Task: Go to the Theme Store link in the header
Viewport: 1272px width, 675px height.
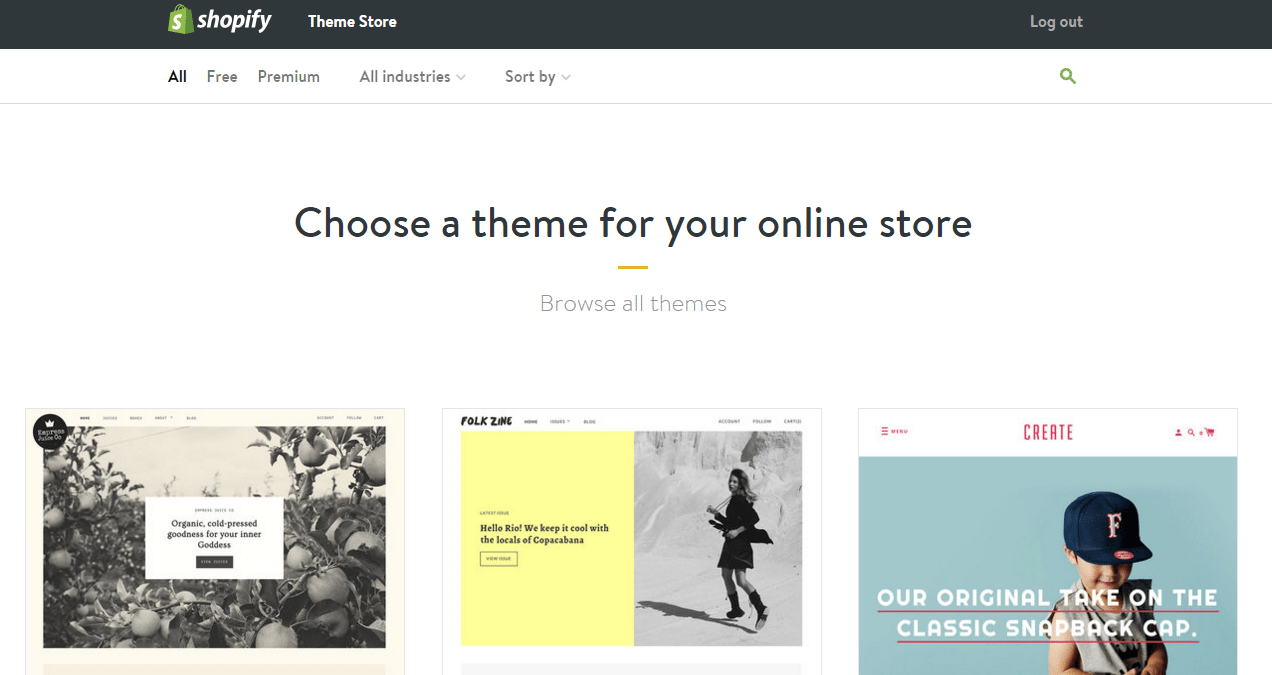Action: pyautogui.click(x=352, y=21)
